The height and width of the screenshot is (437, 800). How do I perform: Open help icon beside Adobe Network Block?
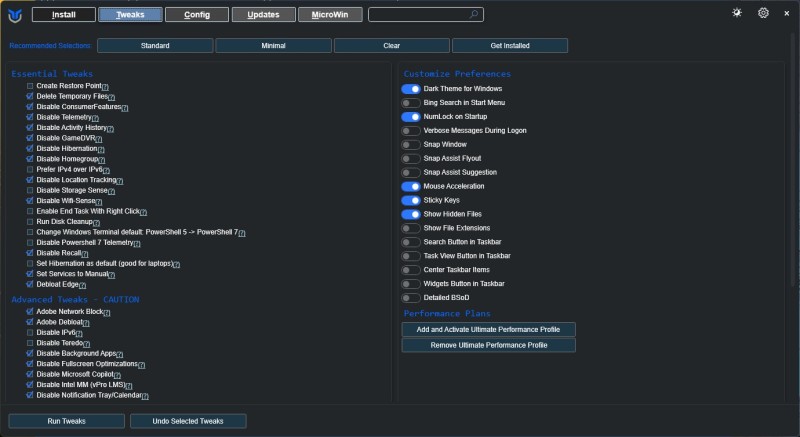tap(107, 313)
